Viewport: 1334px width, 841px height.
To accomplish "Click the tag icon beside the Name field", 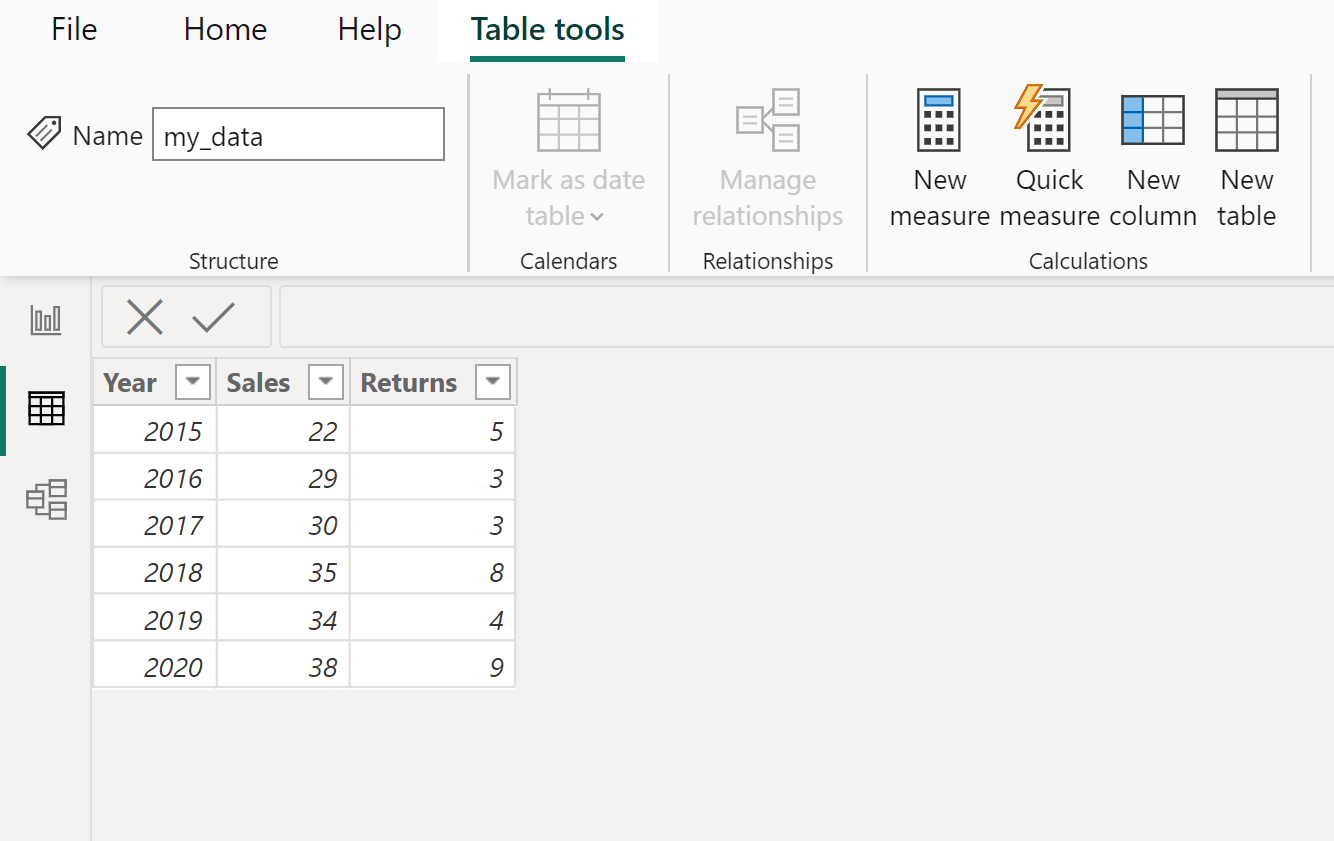I will 44,133.
